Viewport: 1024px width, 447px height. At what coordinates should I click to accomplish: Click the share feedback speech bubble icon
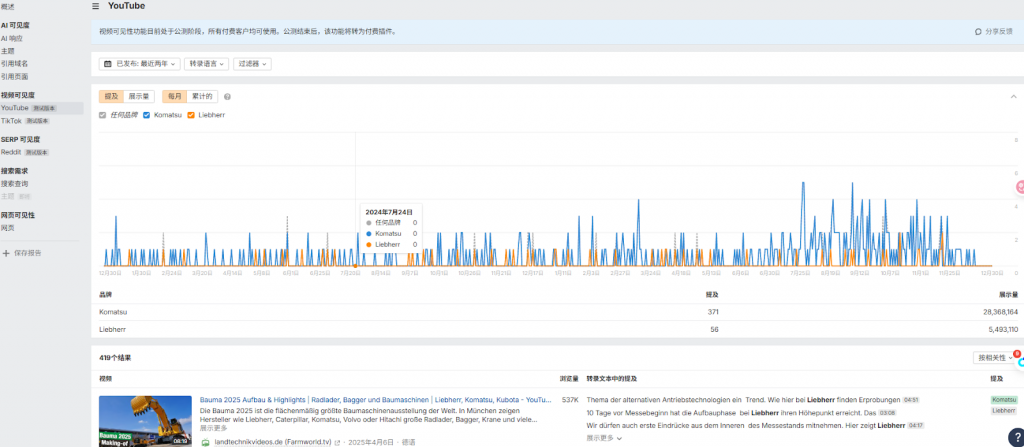(x=978, y=32)
